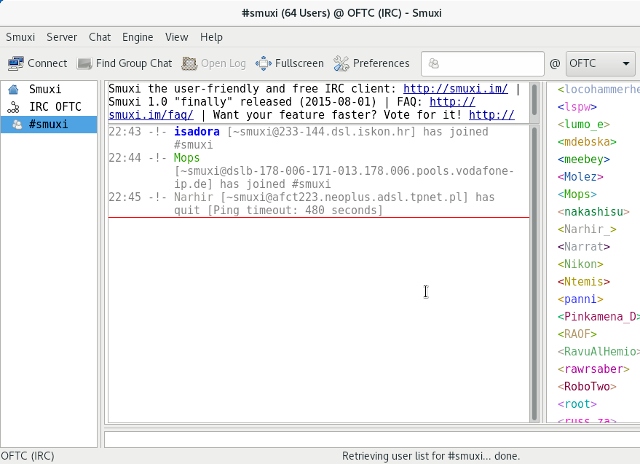Click the group icon beside #smuxi
640x464 pixels.
pos(17,124)
